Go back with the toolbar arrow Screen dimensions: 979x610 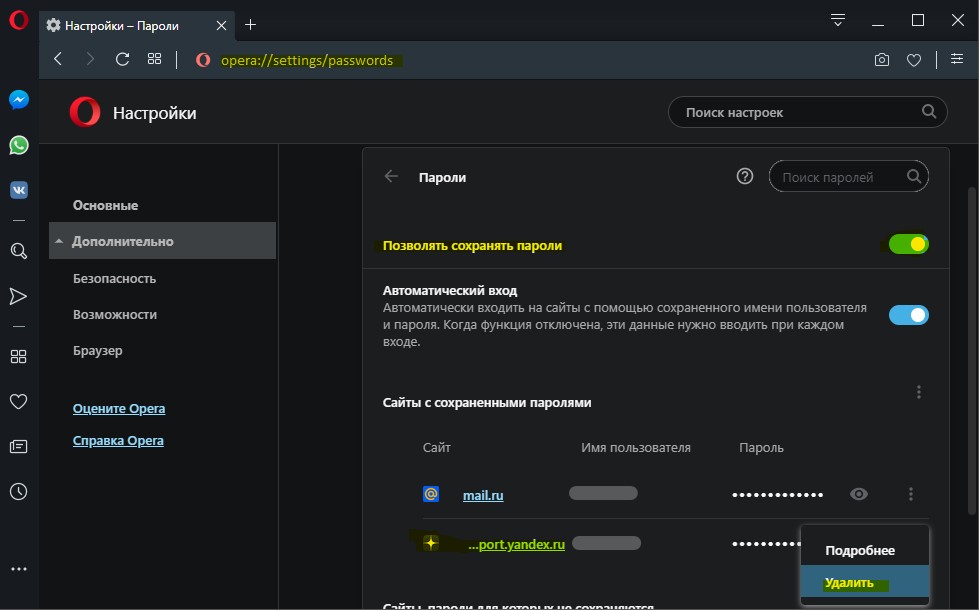58,59
